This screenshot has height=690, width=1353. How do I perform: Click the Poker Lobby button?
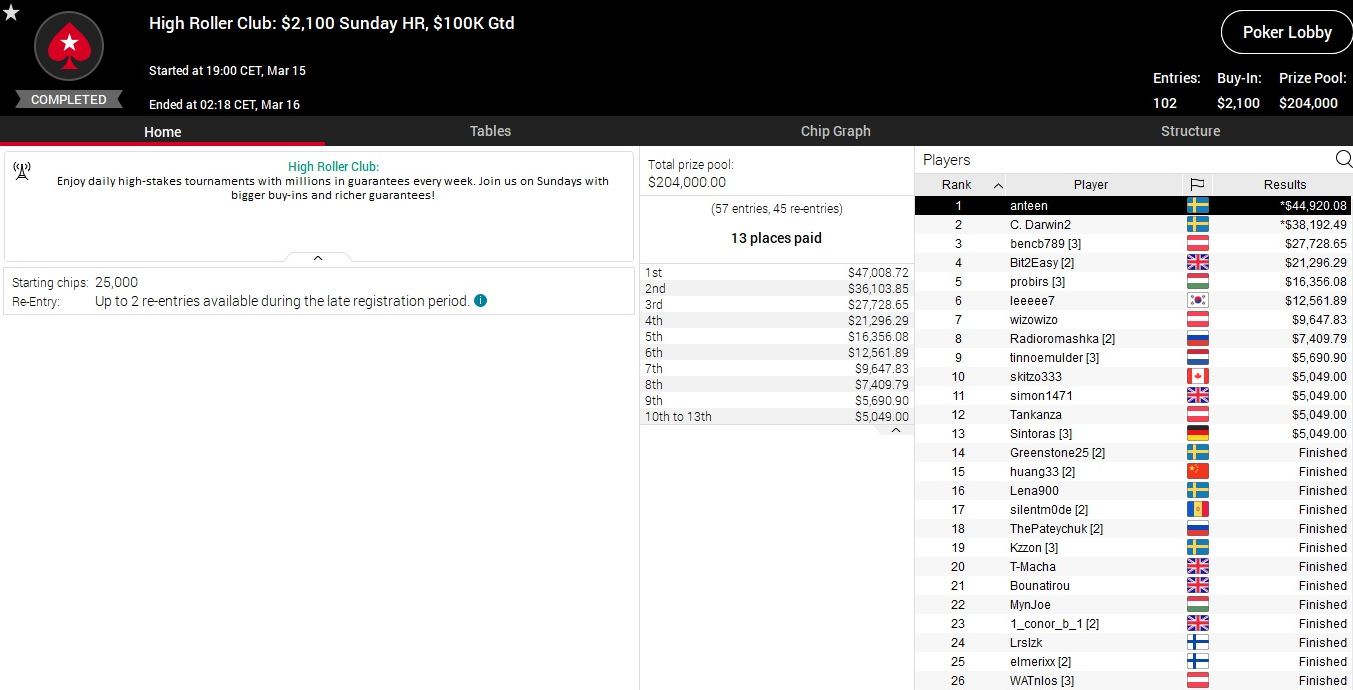(x=1286, y=32)
